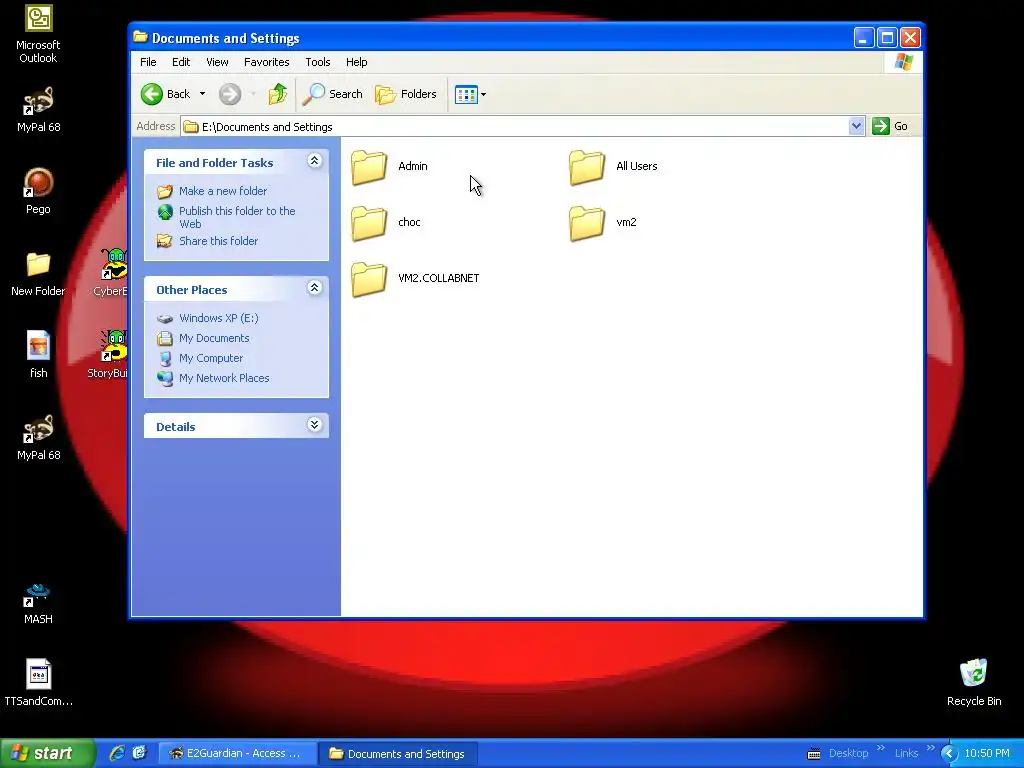Click Make a new folder

coord(223,191)
